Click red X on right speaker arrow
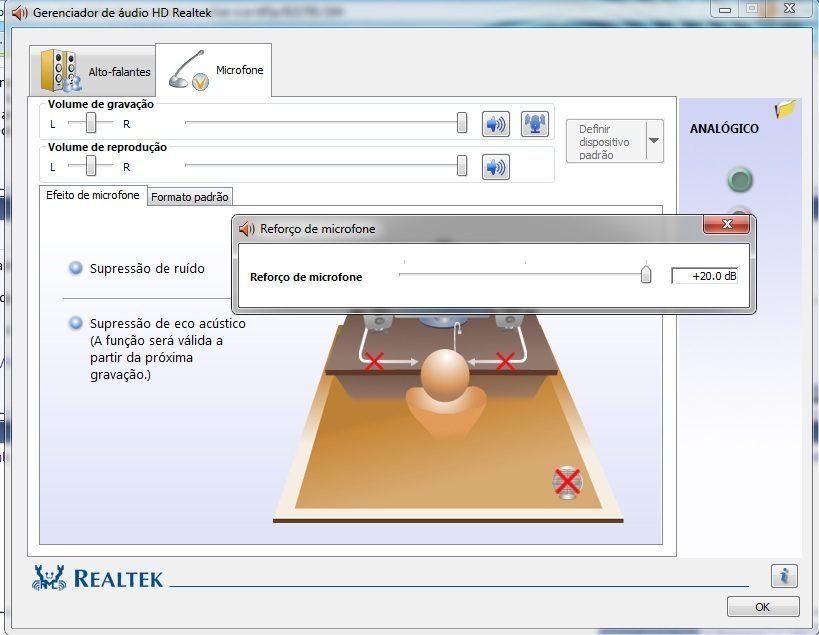Screen dimensions: 819x635 (x=506, y=361)
